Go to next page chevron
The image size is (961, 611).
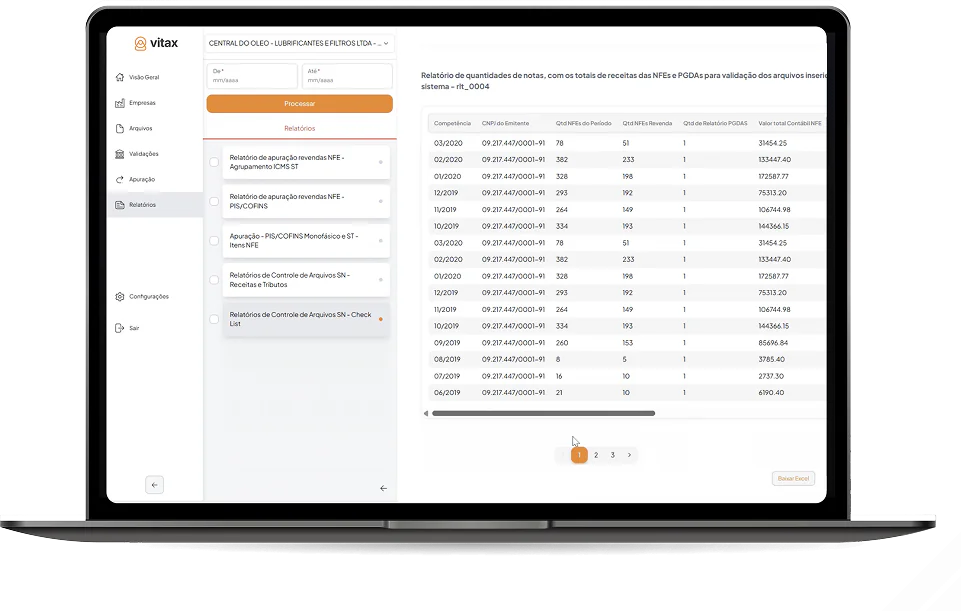tap(629, 455)
